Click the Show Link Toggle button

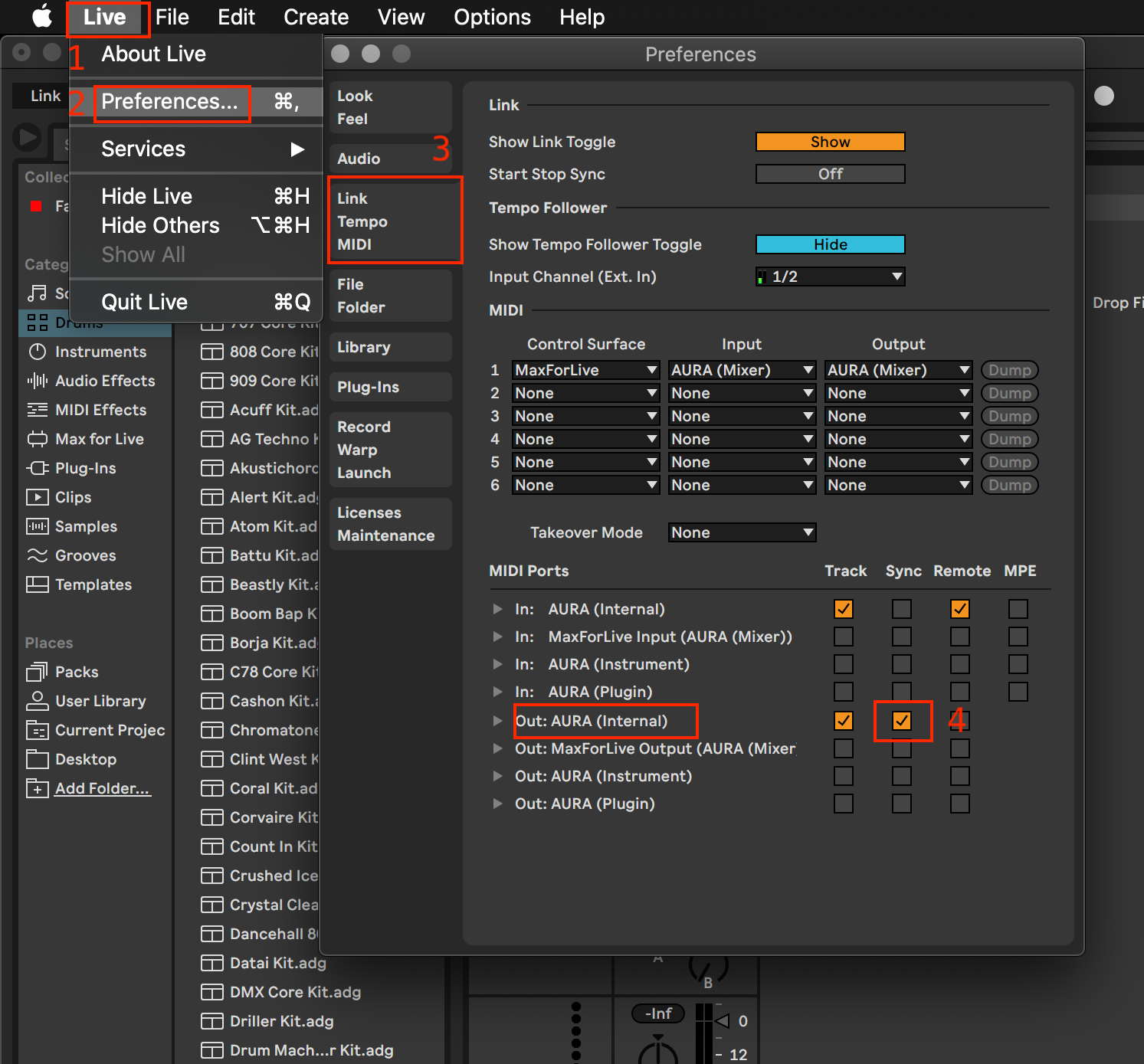tap(831, 142)
